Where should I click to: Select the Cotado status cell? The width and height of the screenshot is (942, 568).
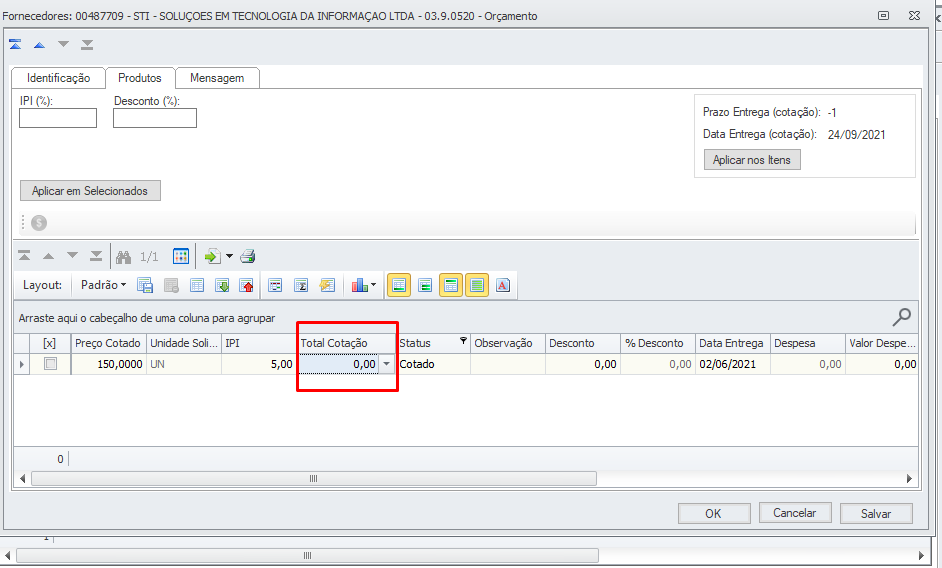pos(433,364)
